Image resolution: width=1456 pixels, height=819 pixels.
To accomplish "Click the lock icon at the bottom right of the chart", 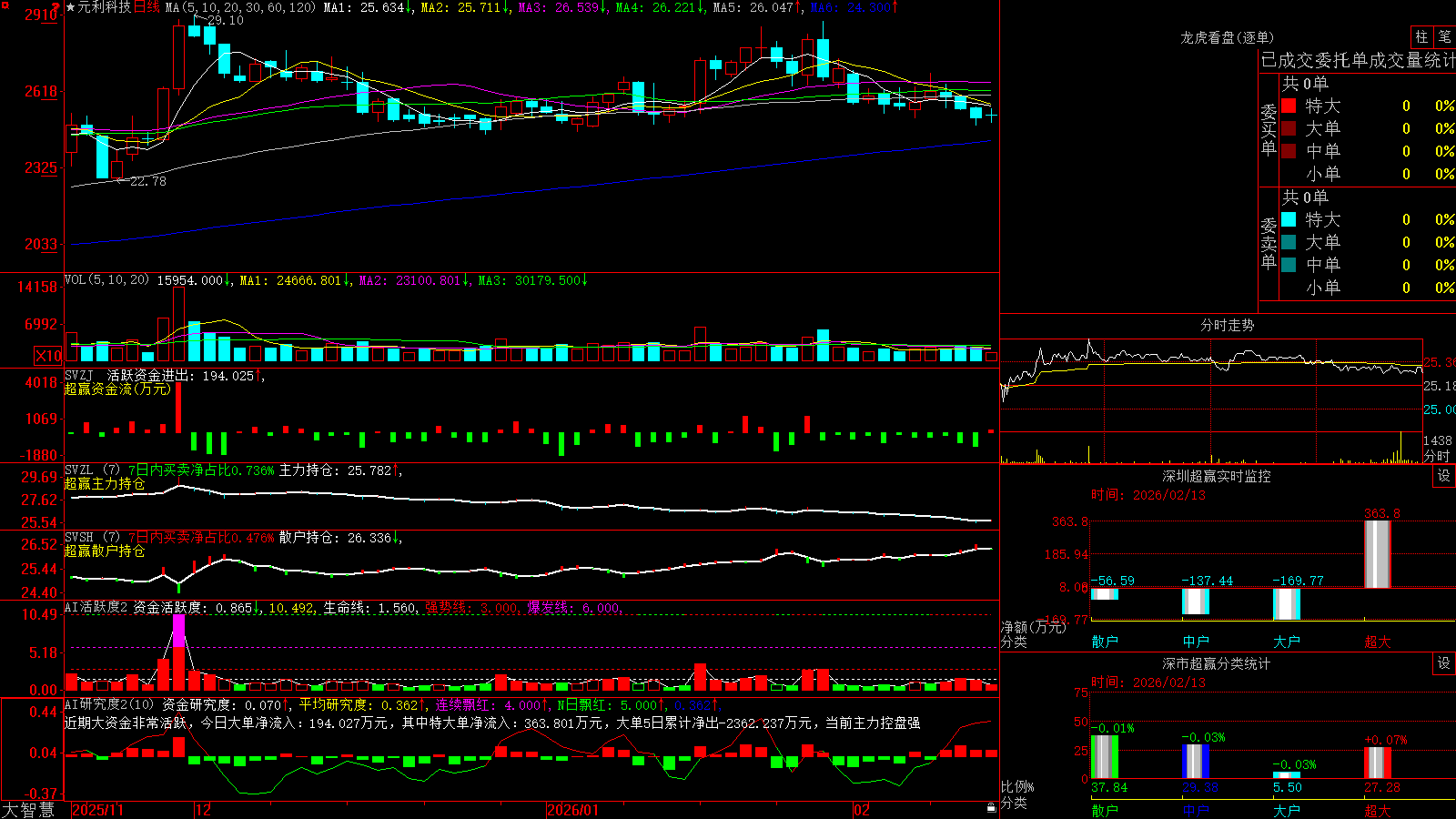I will pos(992,807).
